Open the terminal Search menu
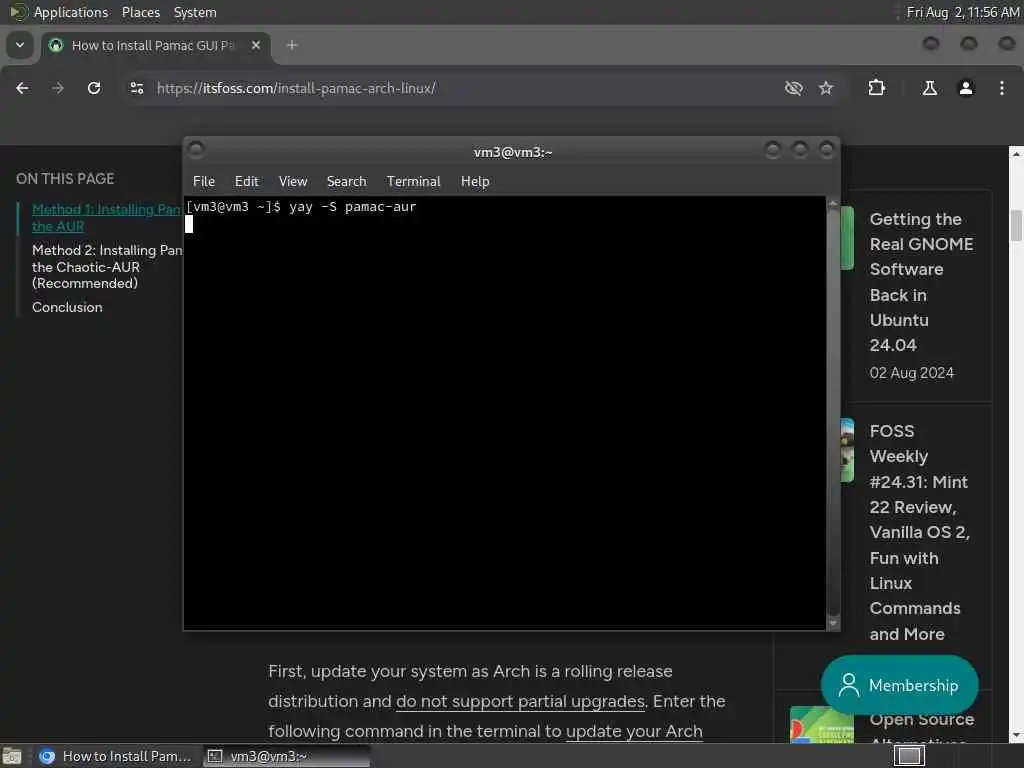 (347, 182)
